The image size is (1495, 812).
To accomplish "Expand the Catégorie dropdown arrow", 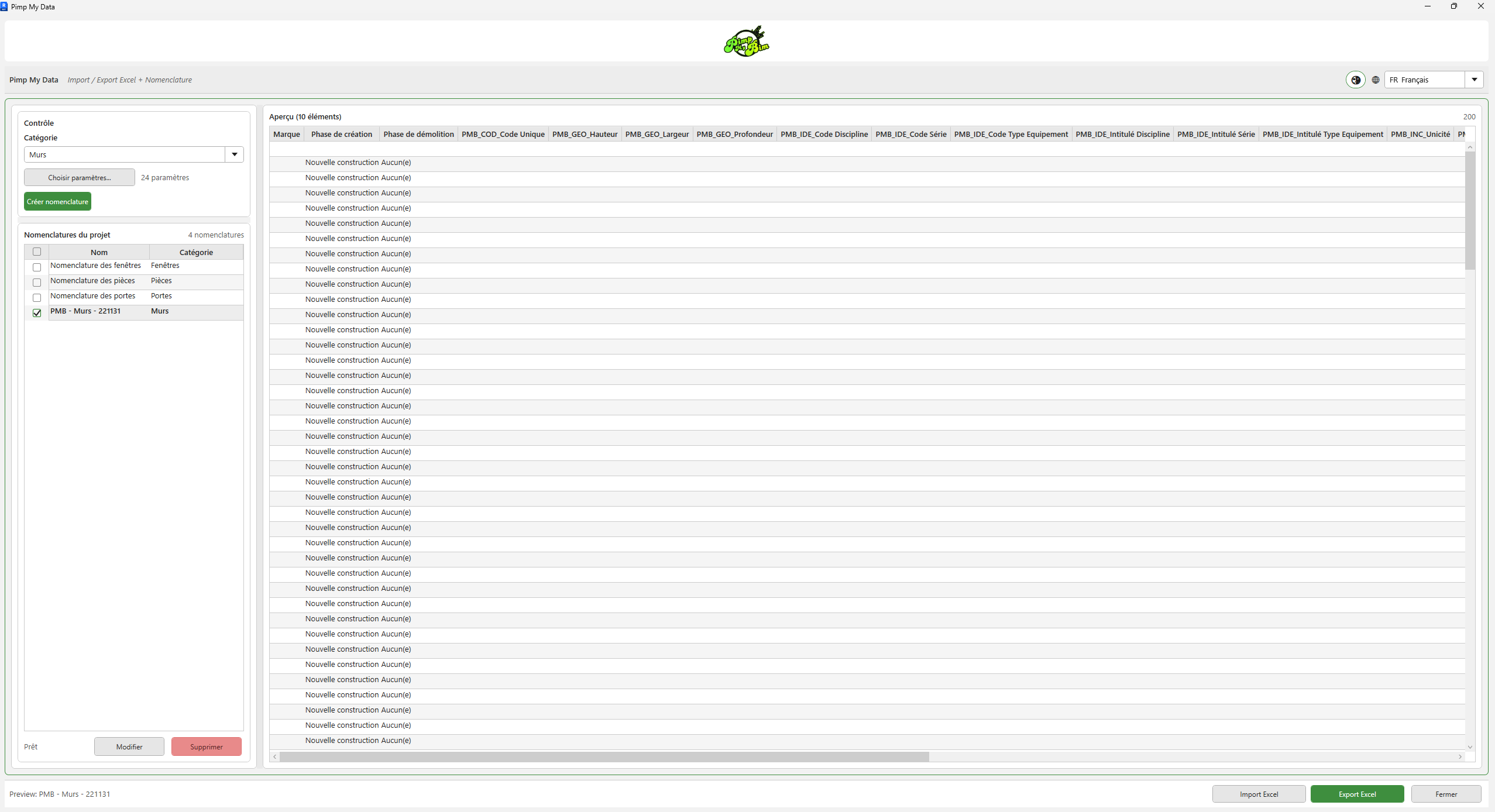I will coord(235,154).
